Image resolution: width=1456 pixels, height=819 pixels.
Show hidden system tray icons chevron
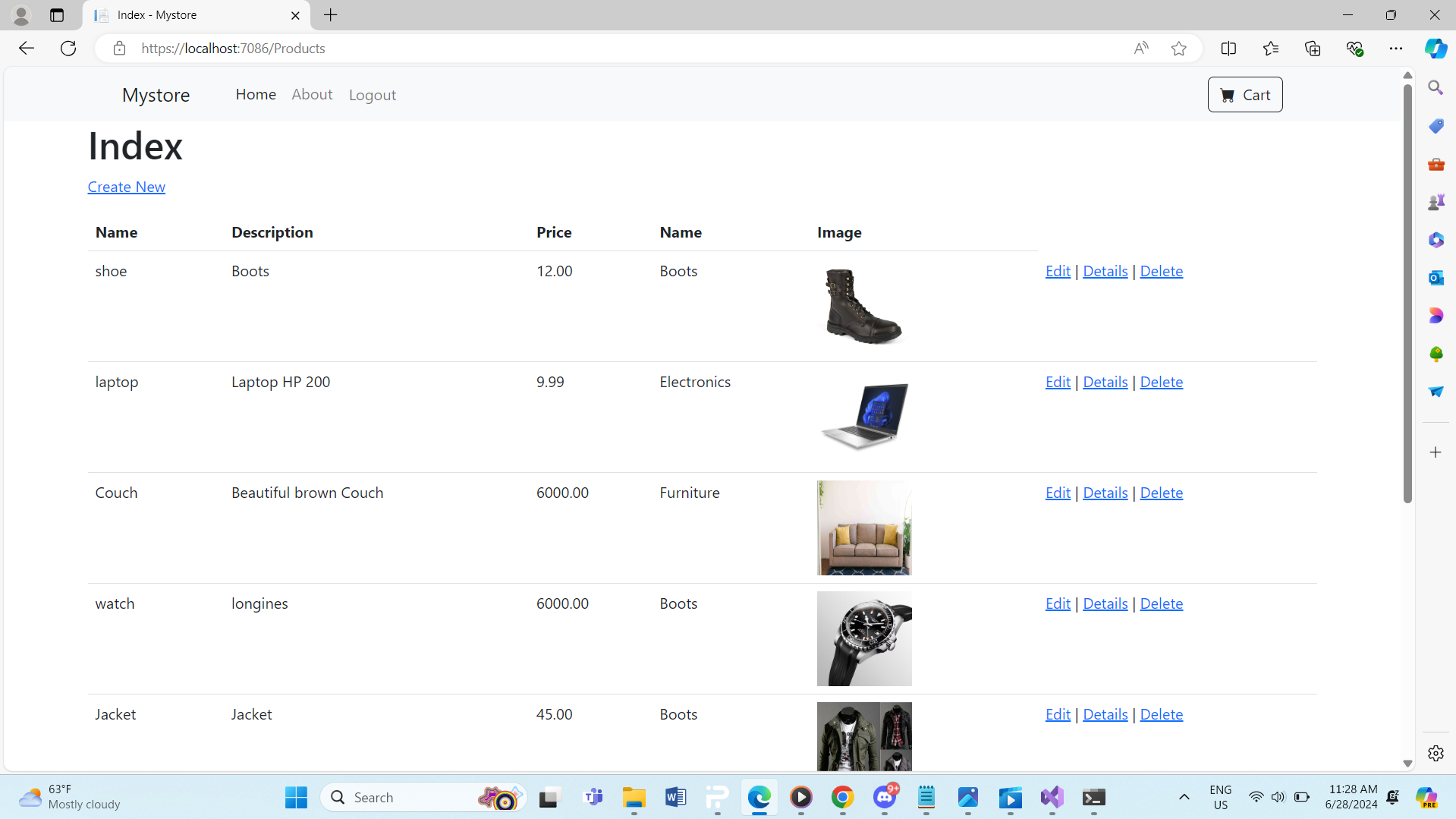(x=1184, y=797)
